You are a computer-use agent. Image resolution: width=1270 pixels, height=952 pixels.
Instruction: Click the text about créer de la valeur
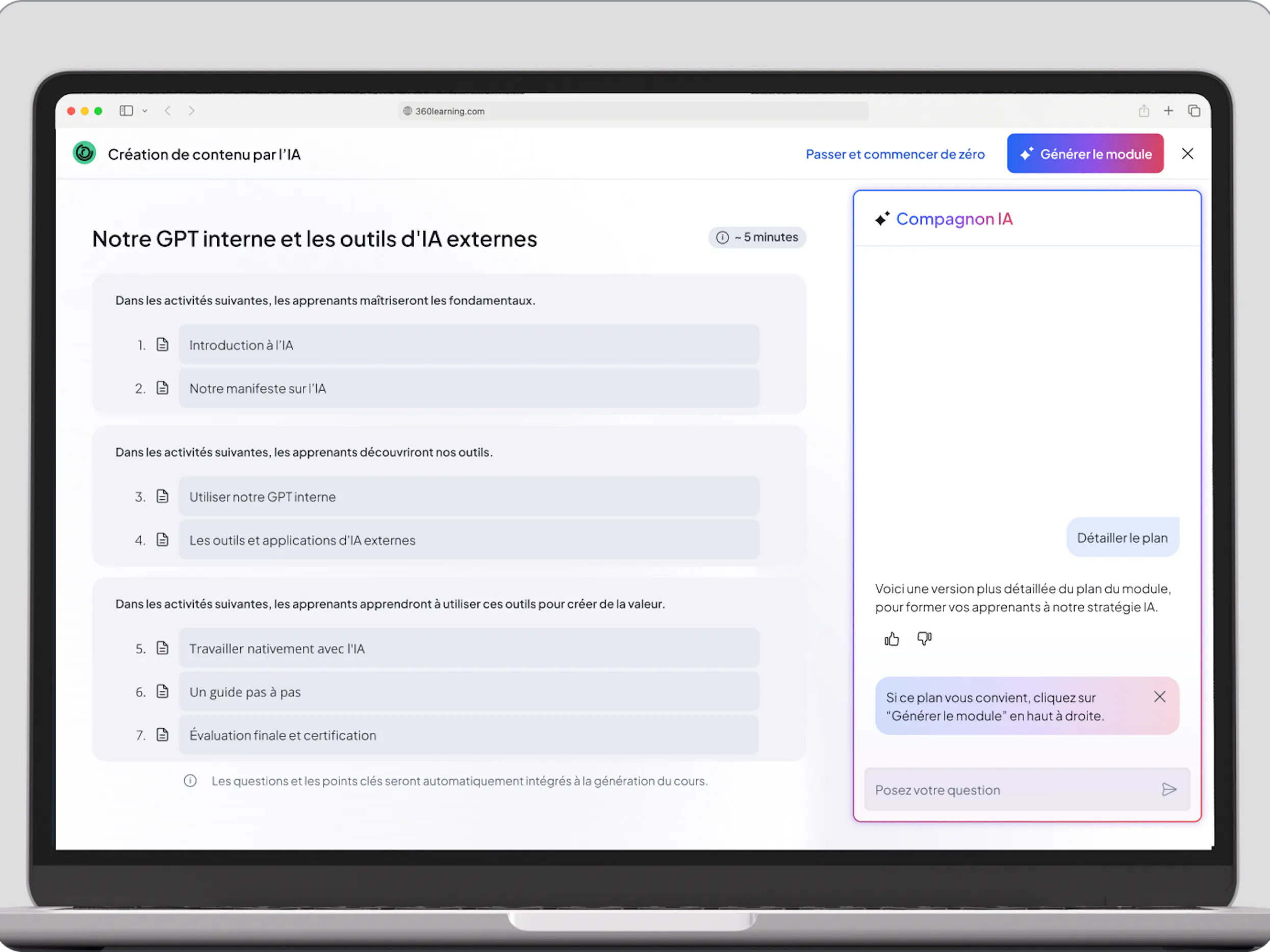pos(390,604)
